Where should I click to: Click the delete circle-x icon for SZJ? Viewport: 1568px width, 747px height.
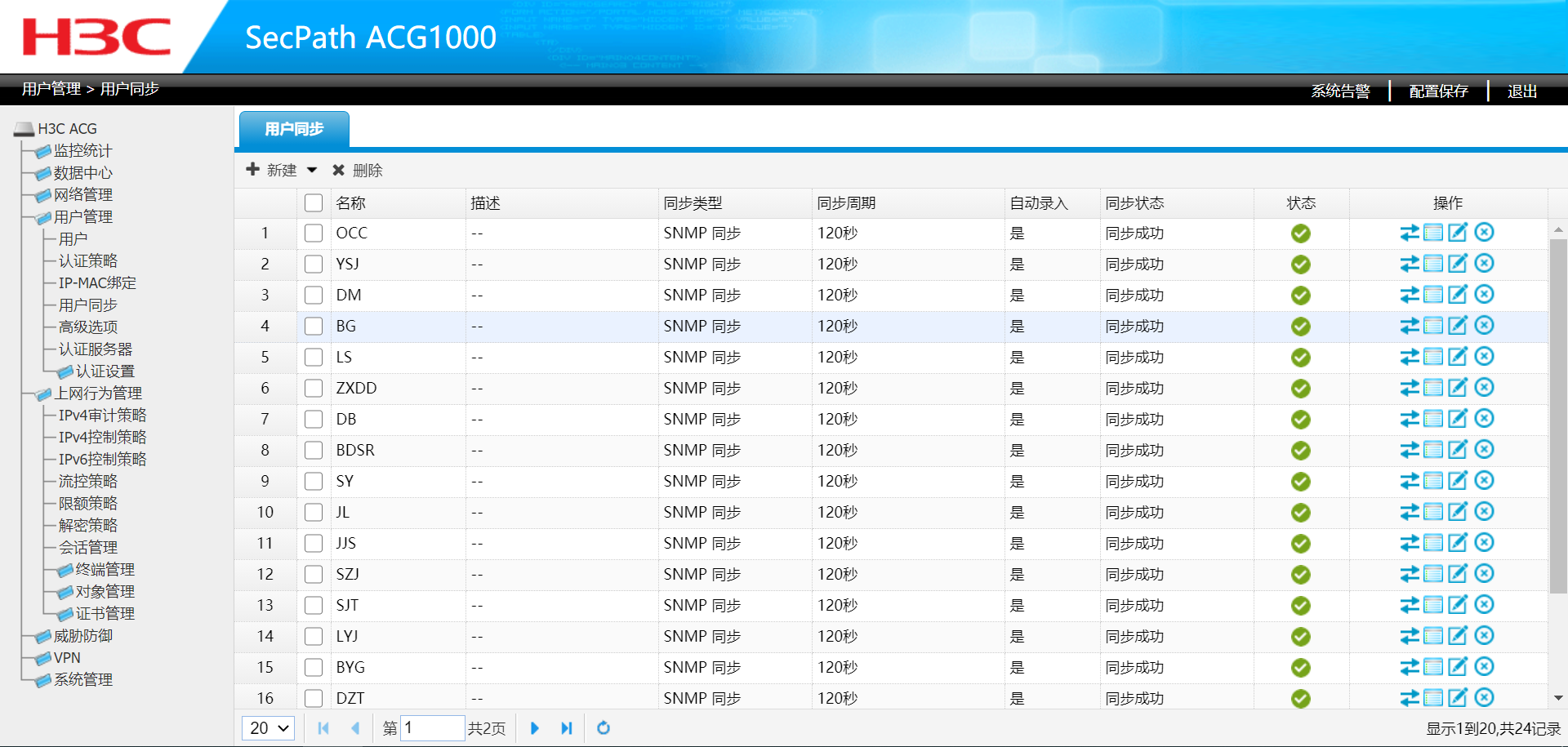(x=1485, y=574)
